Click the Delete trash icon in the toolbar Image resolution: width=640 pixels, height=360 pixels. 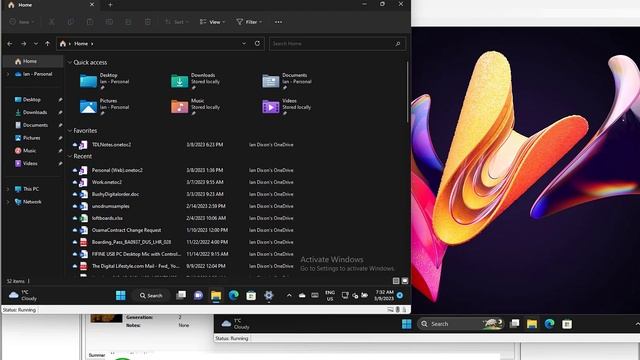click(148, 22)
